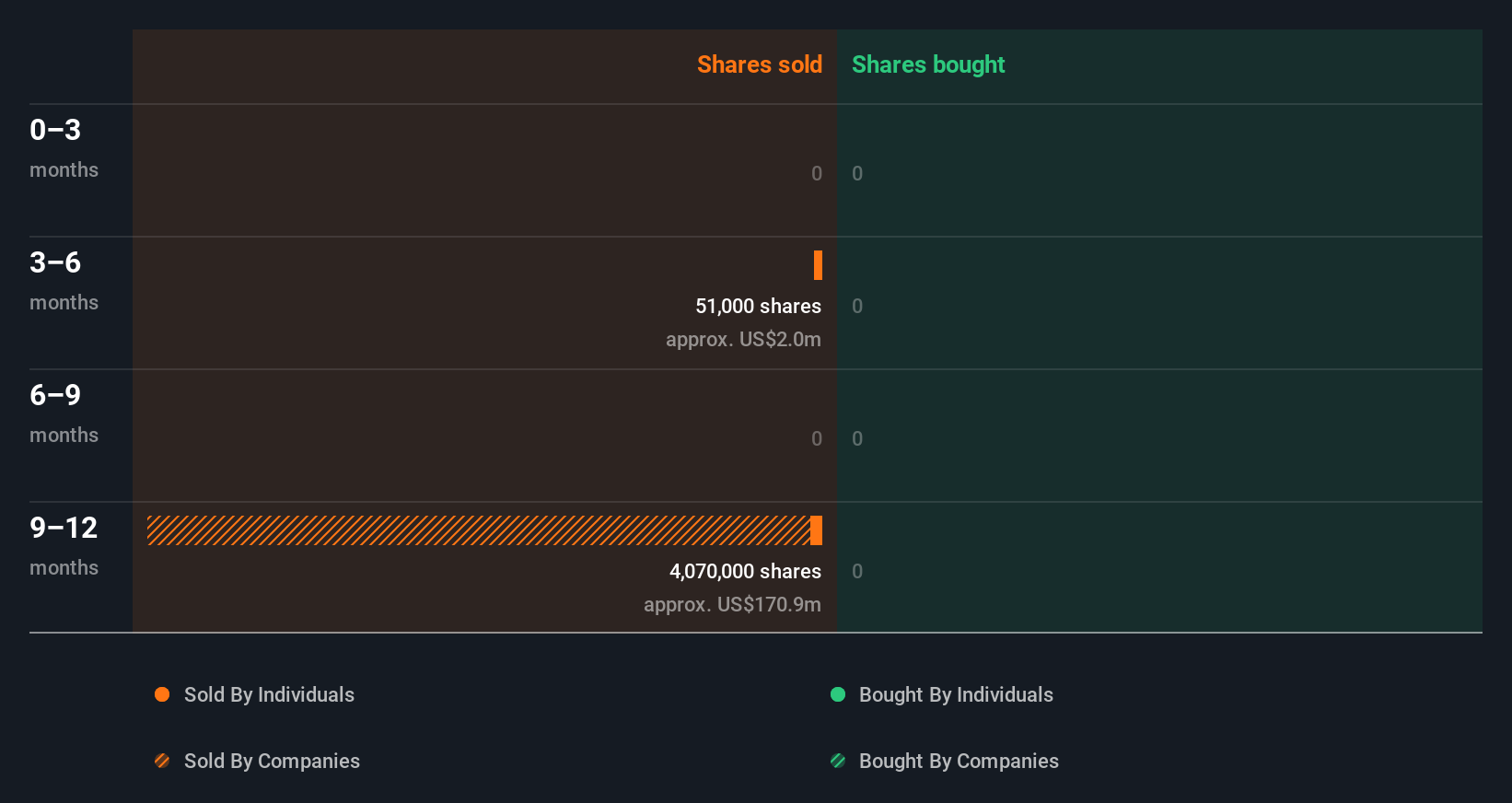Click the striped Bought By Companies legend icon

tap(838, 761)
